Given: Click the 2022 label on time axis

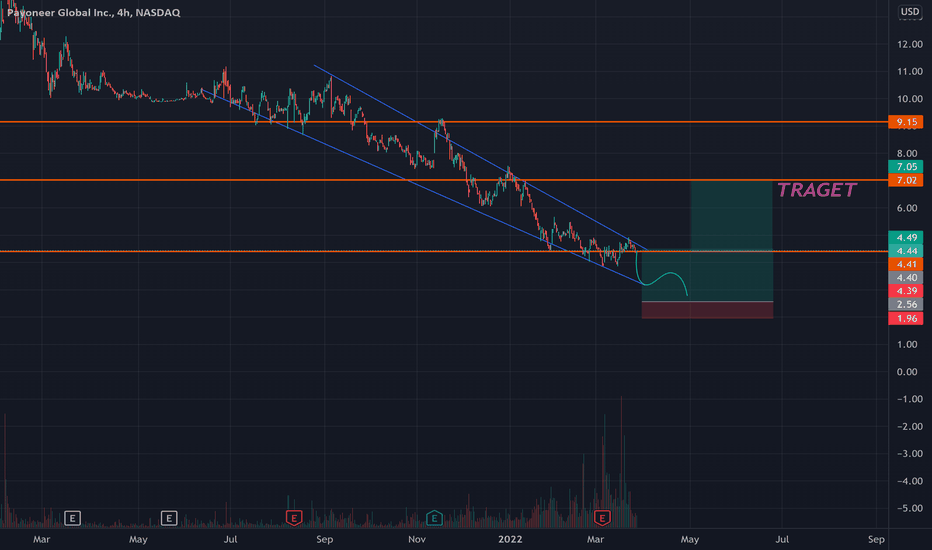Looking at the screenshot, I should 510,539.
